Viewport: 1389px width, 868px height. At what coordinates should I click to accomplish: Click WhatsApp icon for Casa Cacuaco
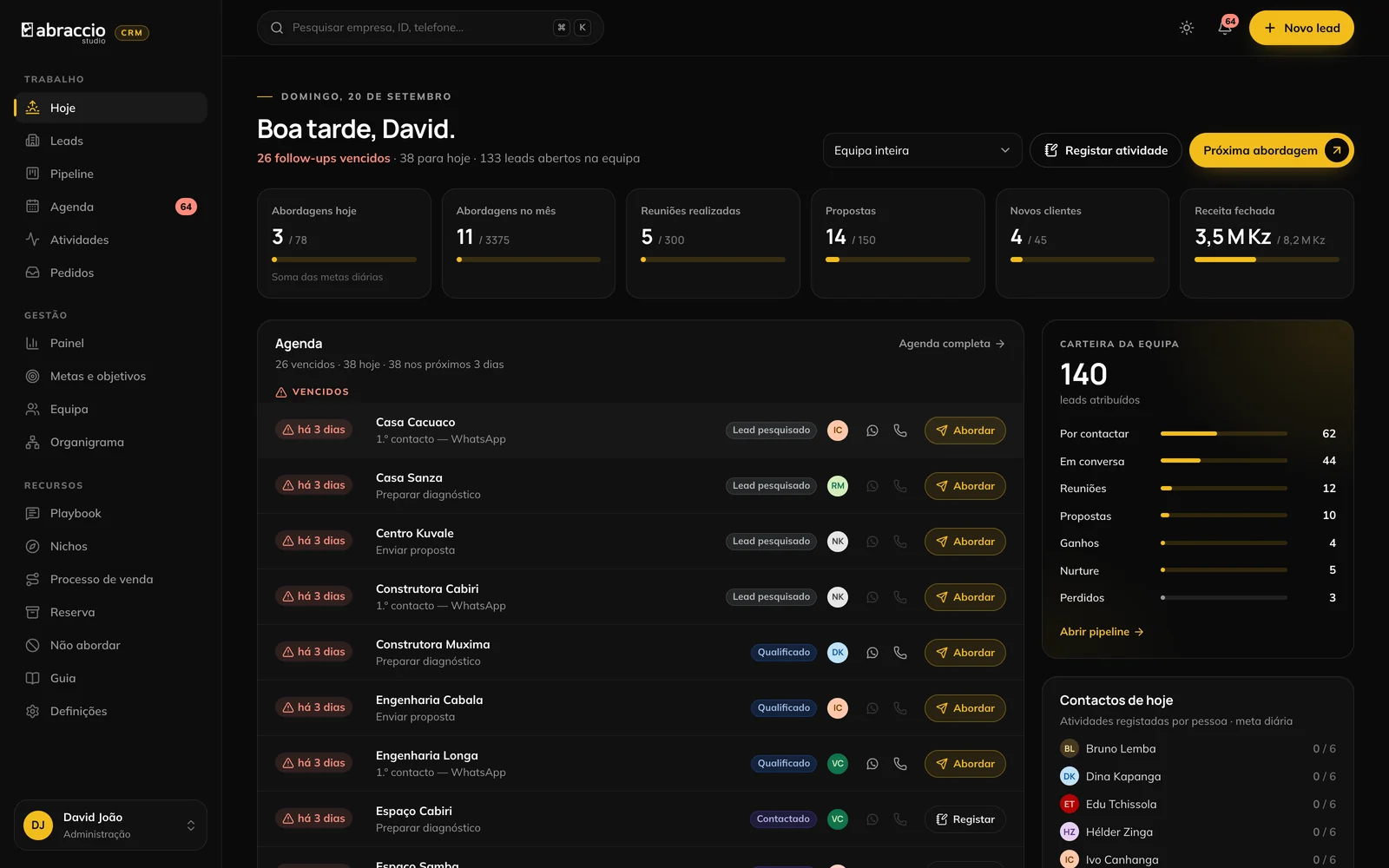(x=872, y=431)
